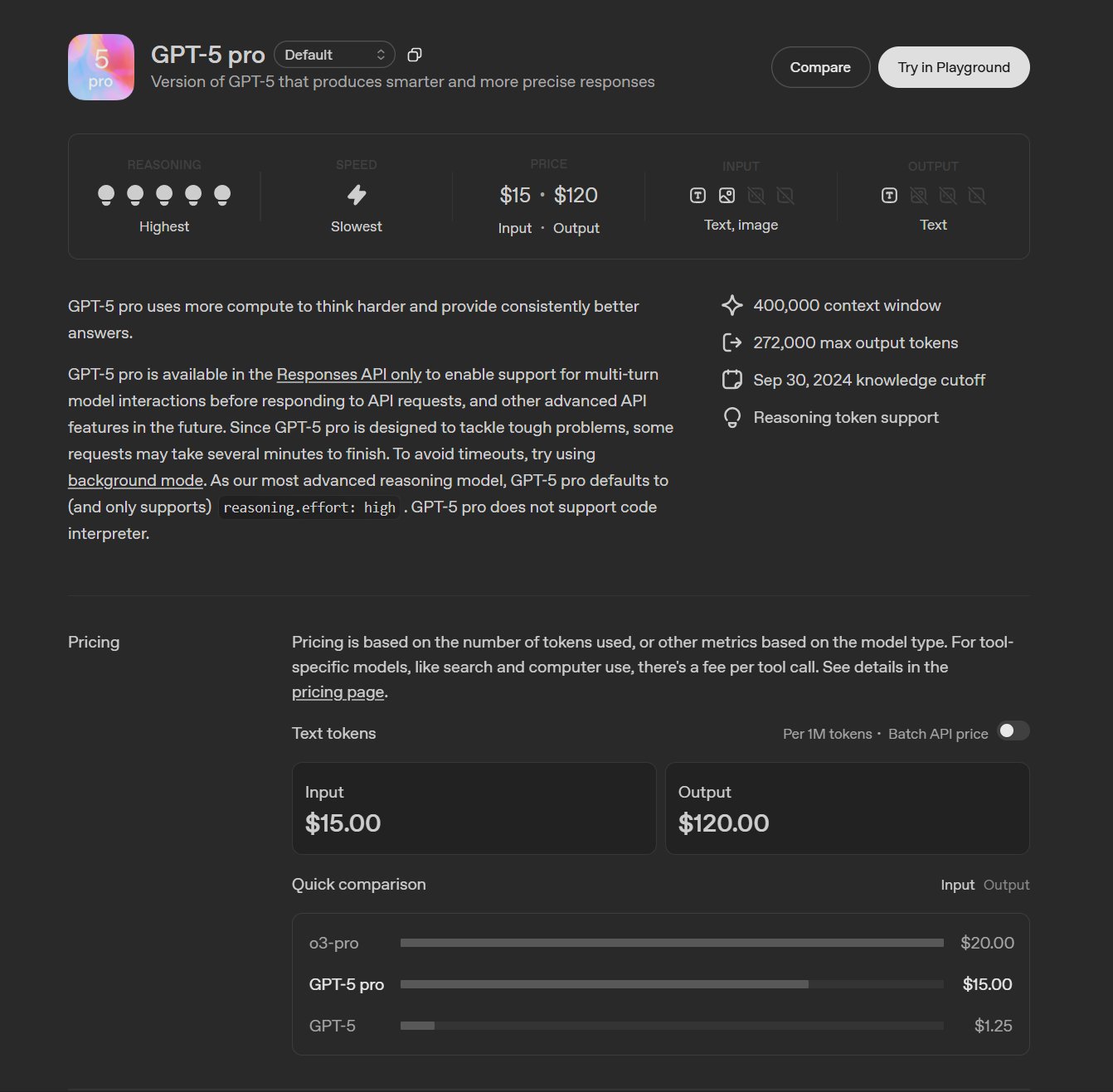Follow the background mode link
1113x1092 pixels.
pos(135,481)
